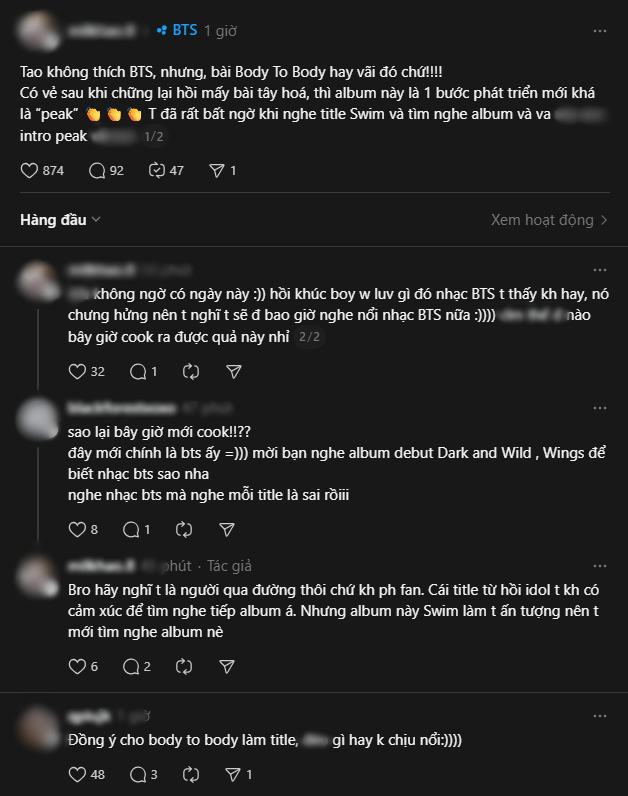
Task: Open main post author's profile picture
Action: pos(38,34)
